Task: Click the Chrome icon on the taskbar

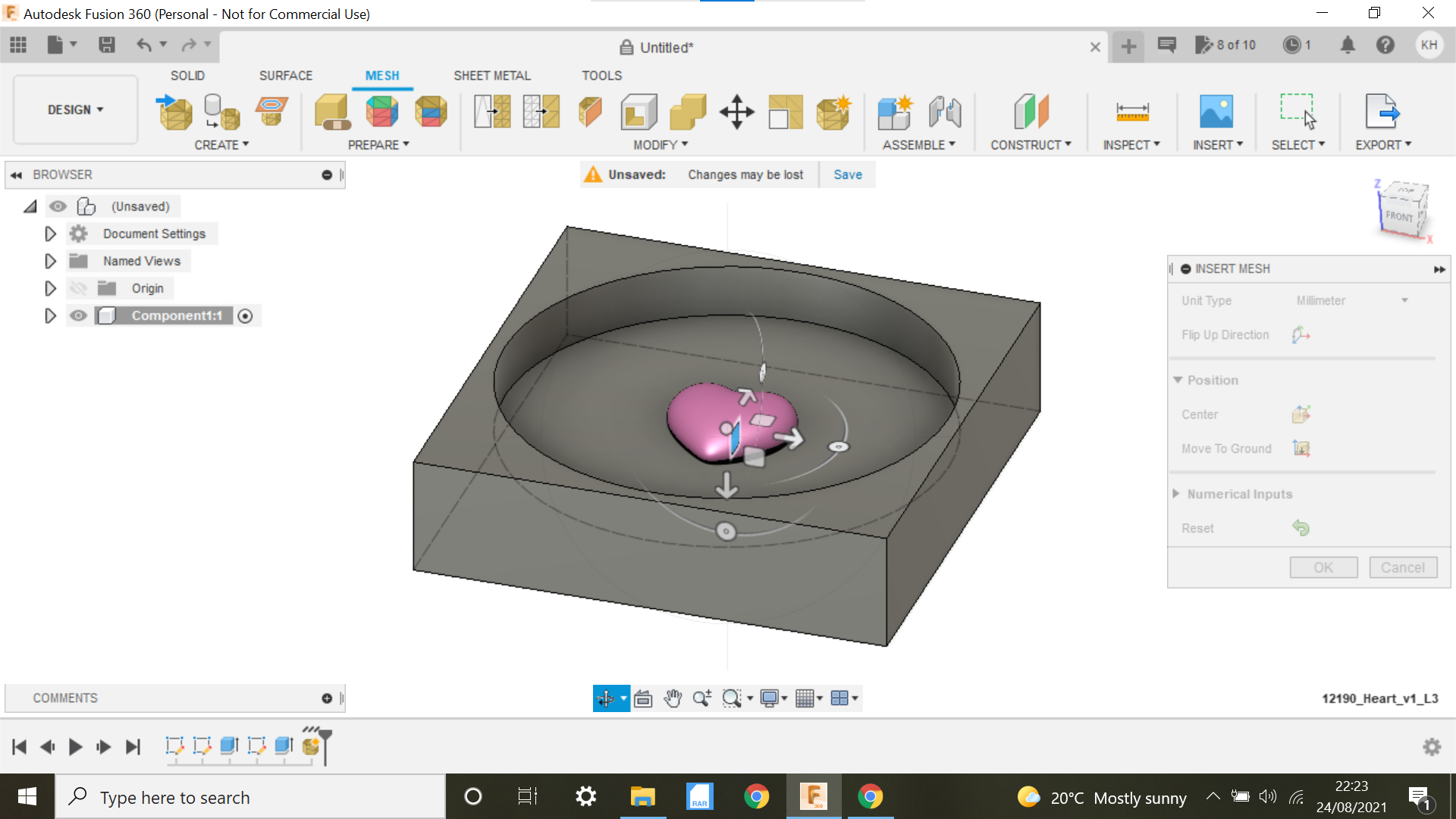Action: click(758, 796)
